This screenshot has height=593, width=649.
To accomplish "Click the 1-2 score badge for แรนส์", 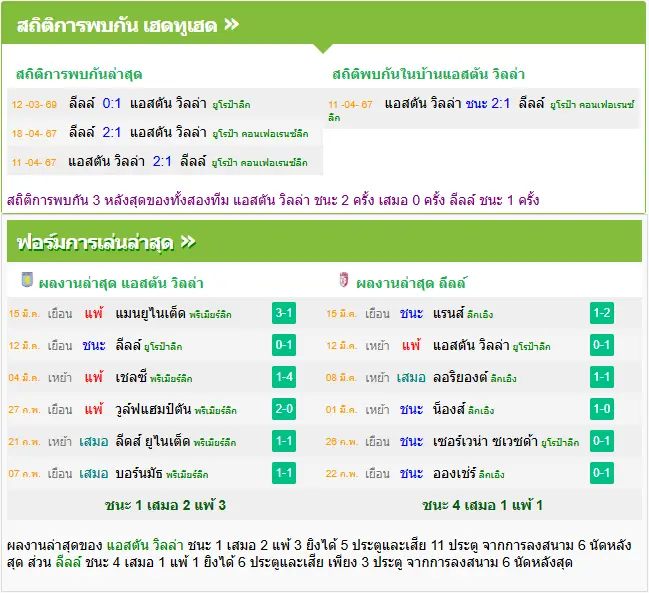I will pyautogui.click(x=602, y=313).
